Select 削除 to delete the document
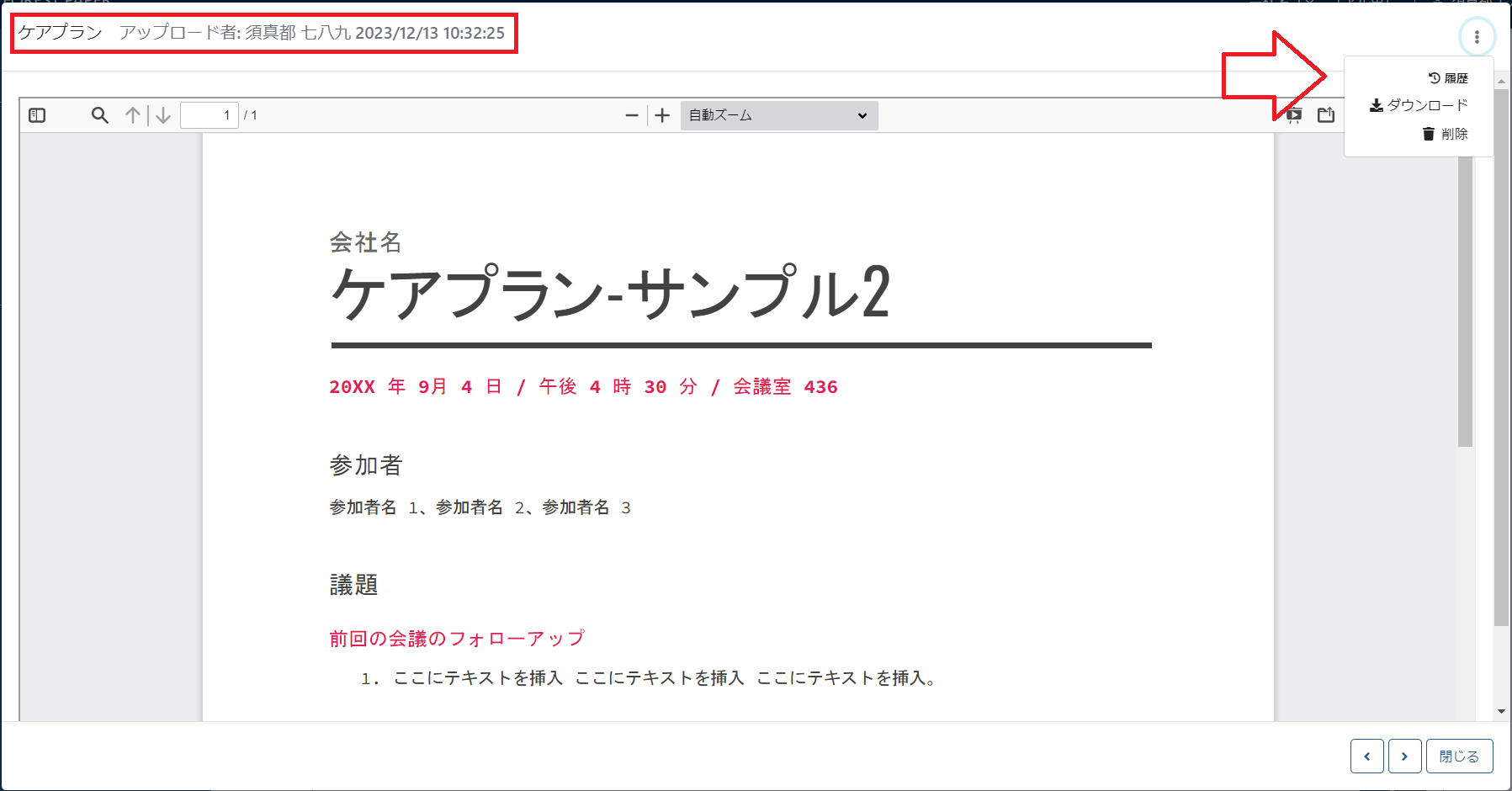The height and width of the screenshot is (791, 1512). tap(1455, 133)
